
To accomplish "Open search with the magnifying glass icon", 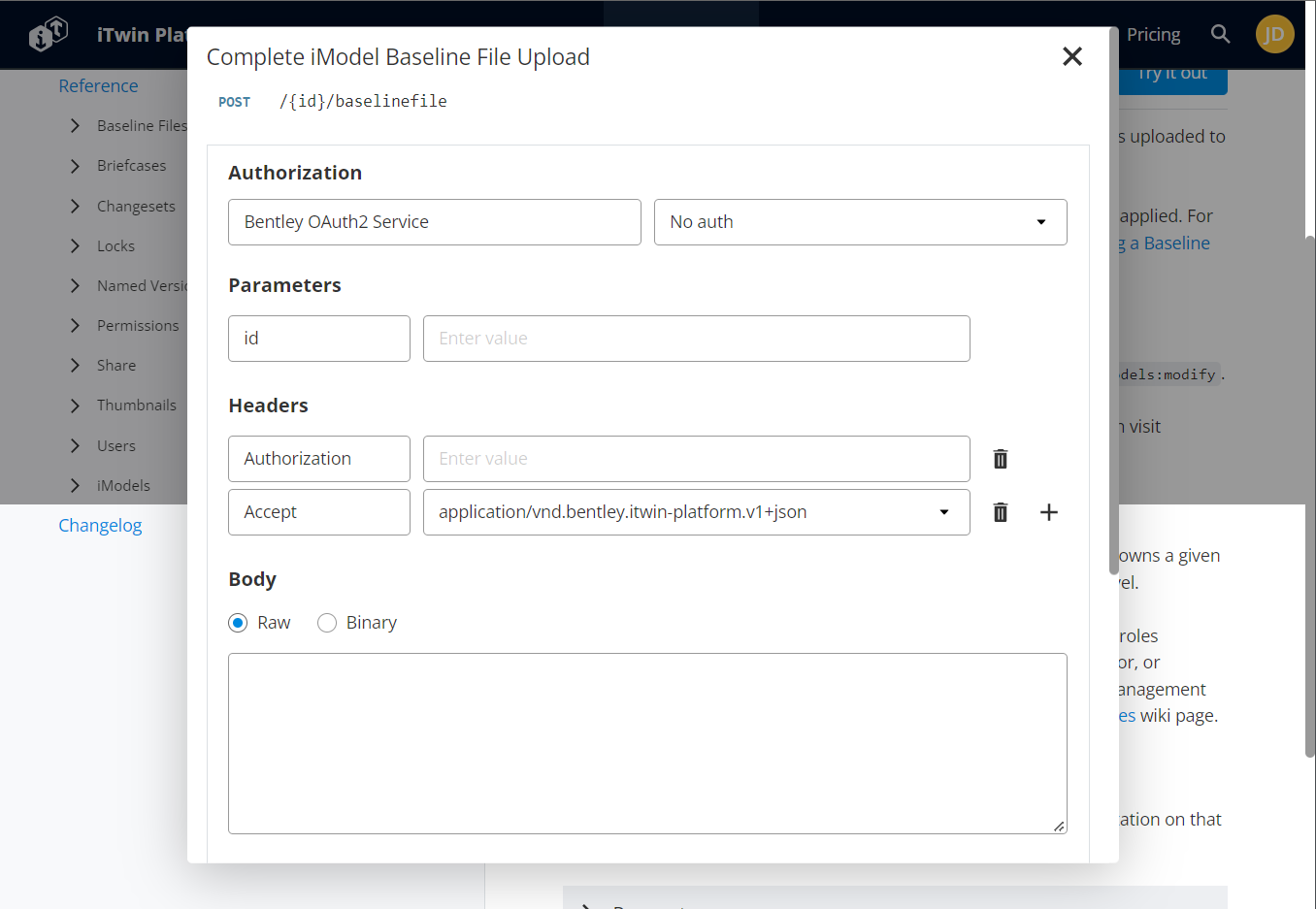I will pyautogui.click(x=1220, y=33).
